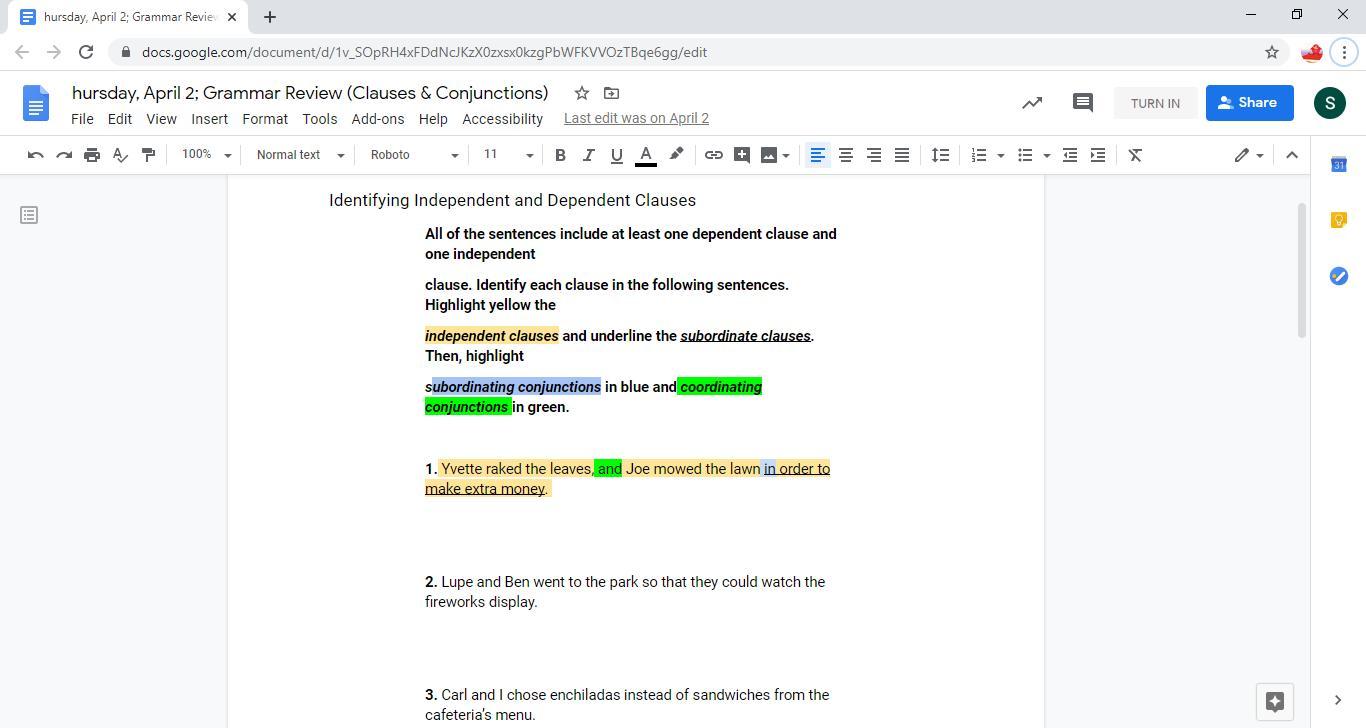Toggle Bold formatting
1366x728 pixels.
pyautogui.click(x=560, y=155)
